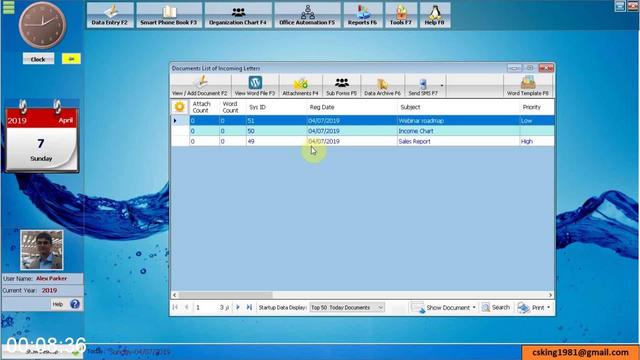This screenshot has height=360, width=640.
Task: Go to last record navigation button
Action: pos(249,307)
